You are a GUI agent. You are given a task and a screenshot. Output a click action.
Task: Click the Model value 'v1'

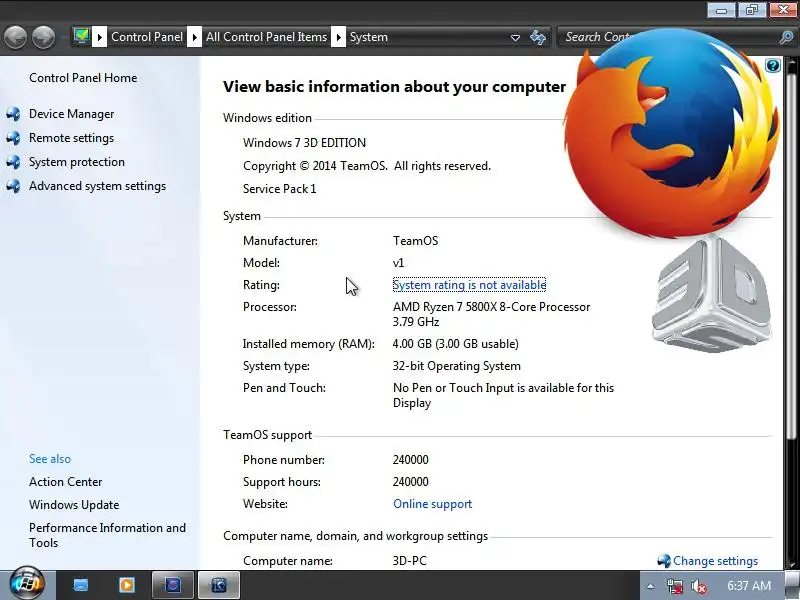coord(398,263)
